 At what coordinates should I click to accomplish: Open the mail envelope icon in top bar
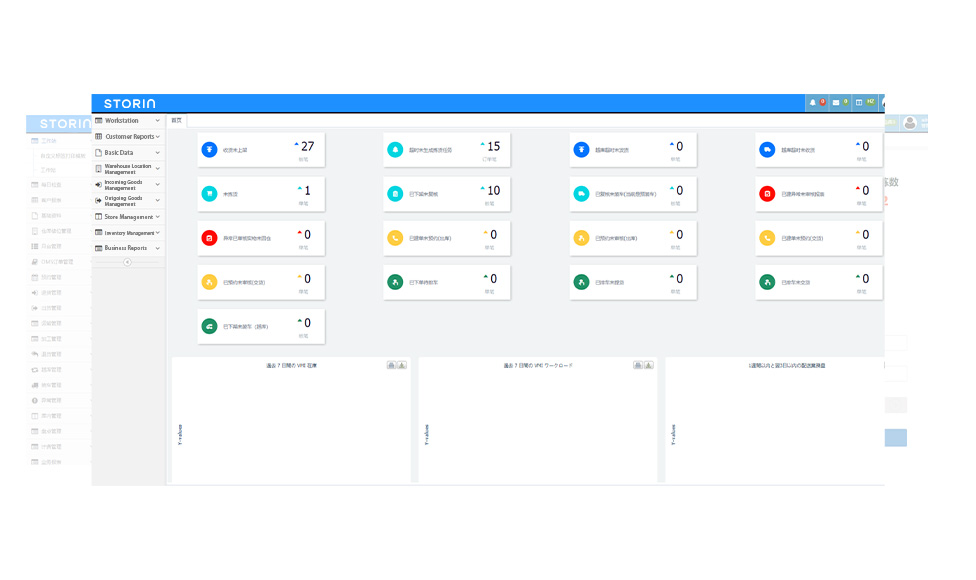[x=836, y=103]
